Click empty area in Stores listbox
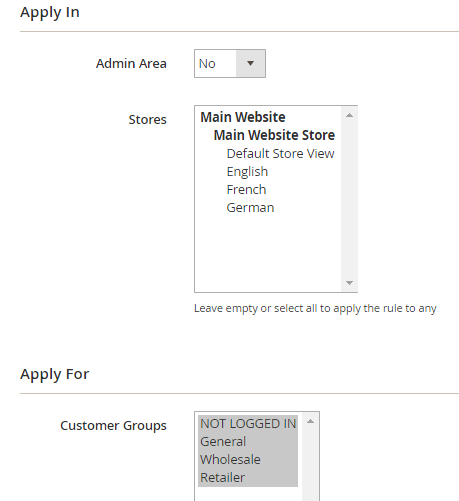The width and height of the screenshot is (459, 501). [268, 253]
